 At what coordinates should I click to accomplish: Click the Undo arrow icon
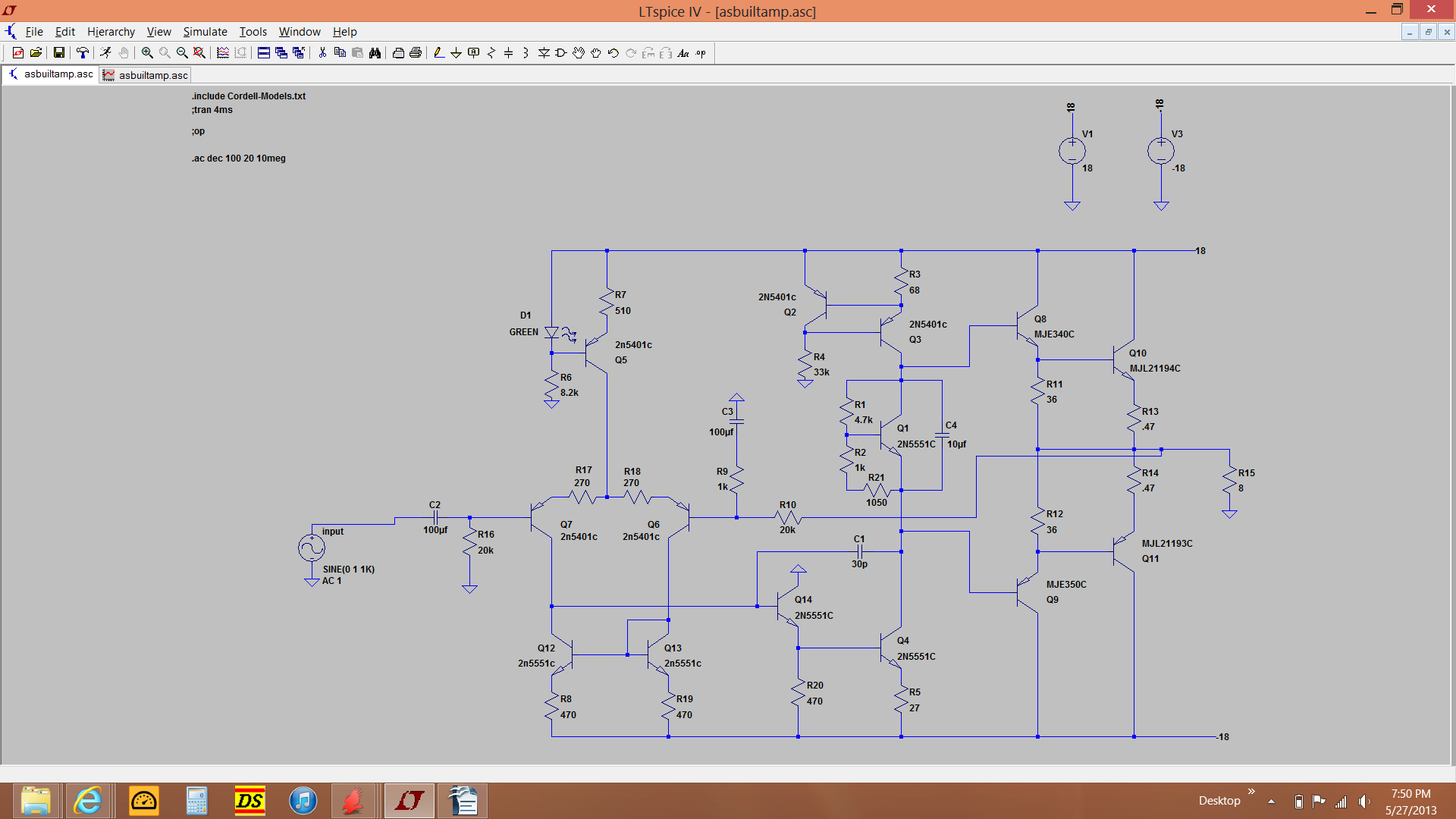click(613, 52)
